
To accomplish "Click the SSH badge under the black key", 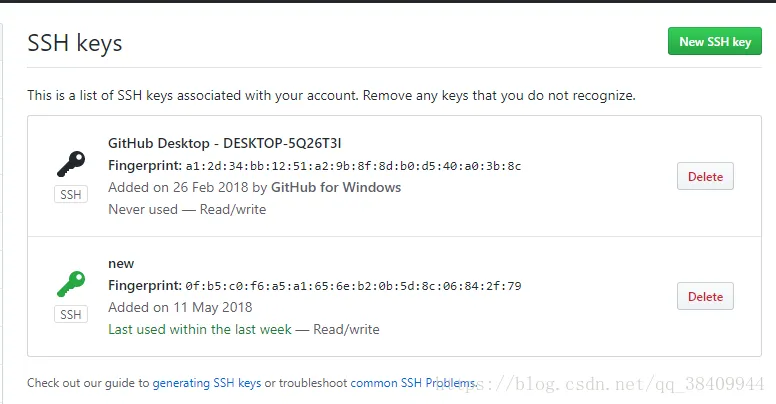I will (x=70, y=195).
